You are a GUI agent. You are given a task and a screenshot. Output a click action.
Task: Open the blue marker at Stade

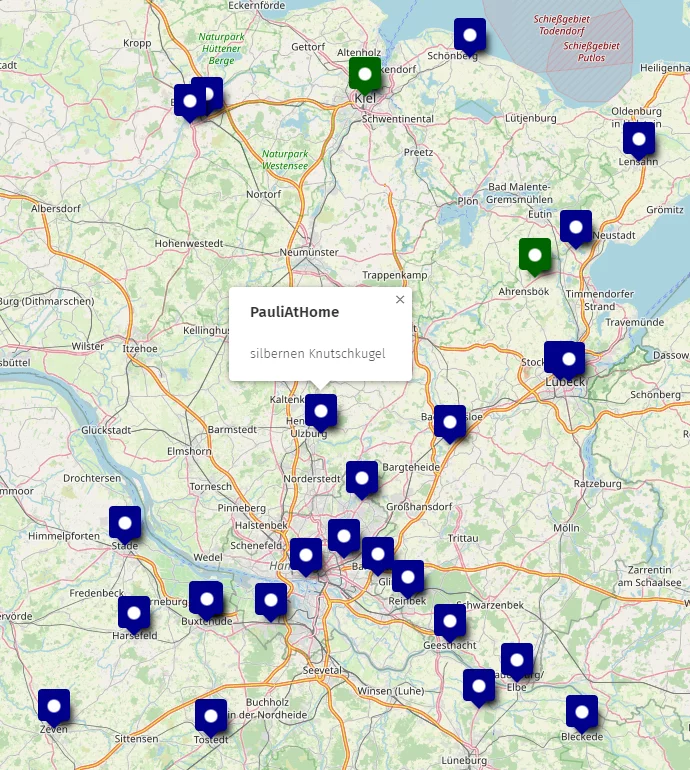(x=125, y=523)
